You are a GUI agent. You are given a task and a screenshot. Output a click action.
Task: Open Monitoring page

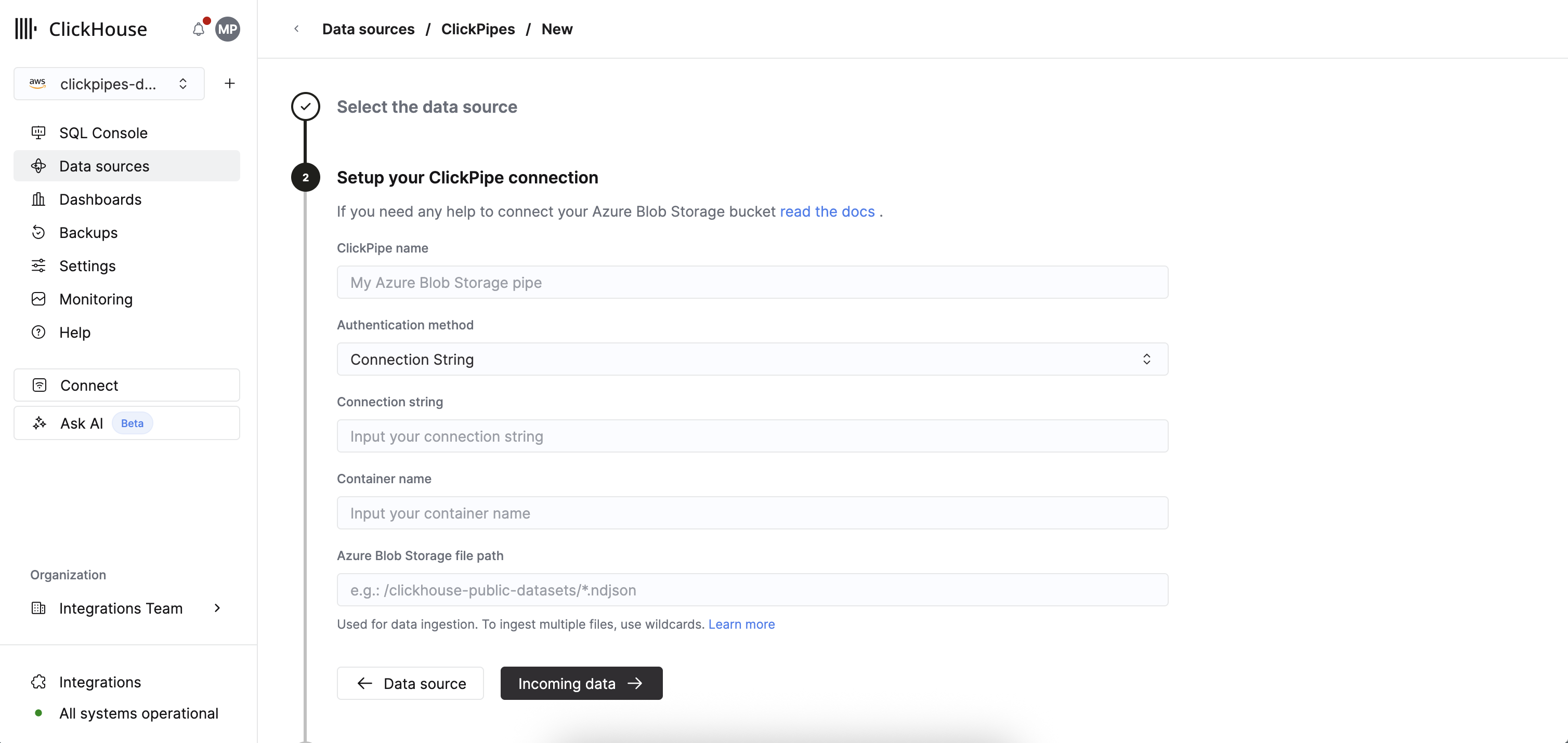[96, 299]
